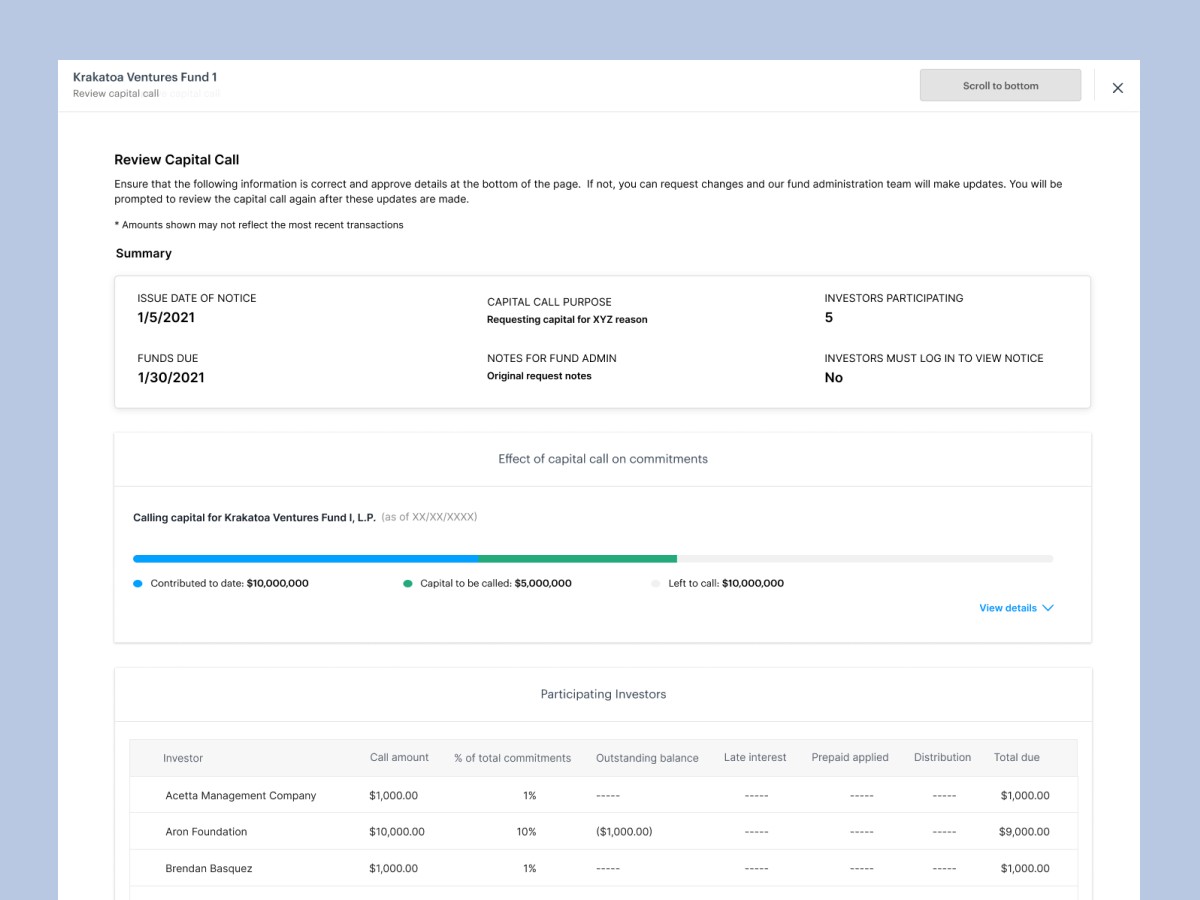Click Aron Foundation's ($1,000.00) outstanding balance
The image size is (1200, 900).
(x=624, y=832)
